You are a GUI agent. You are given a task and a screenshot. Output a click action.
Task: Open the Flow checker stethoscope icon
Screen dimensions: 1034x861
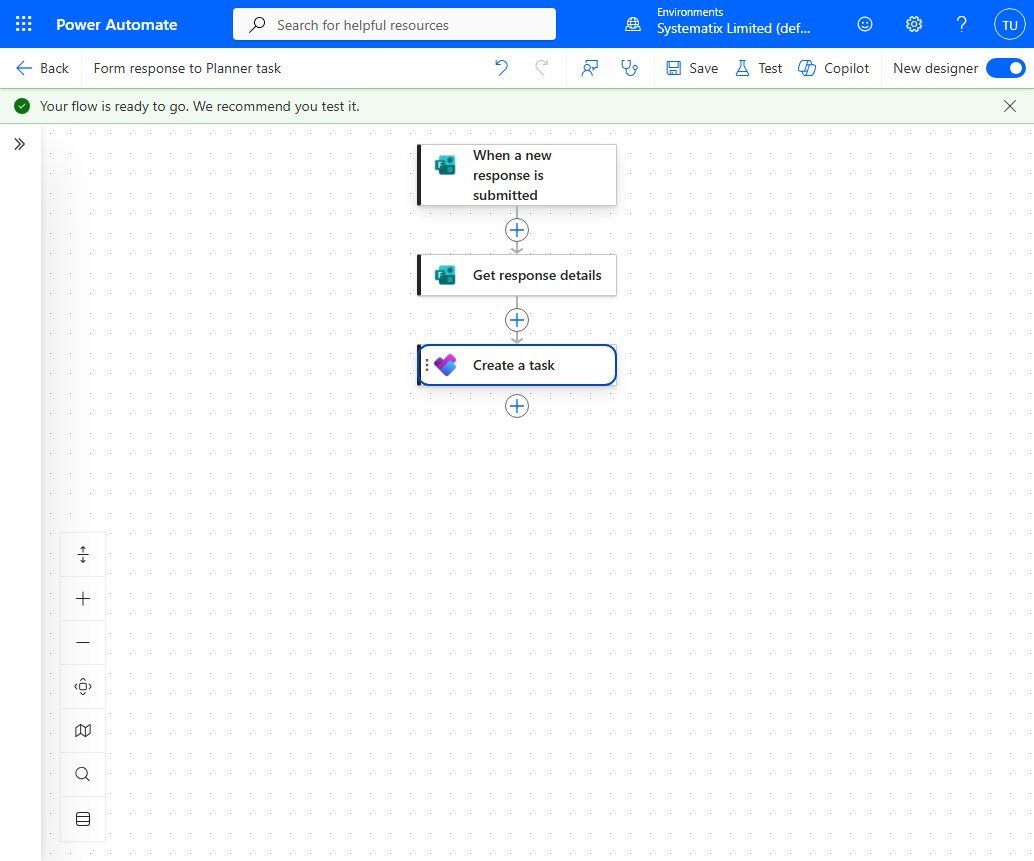[x=630, y=68]
